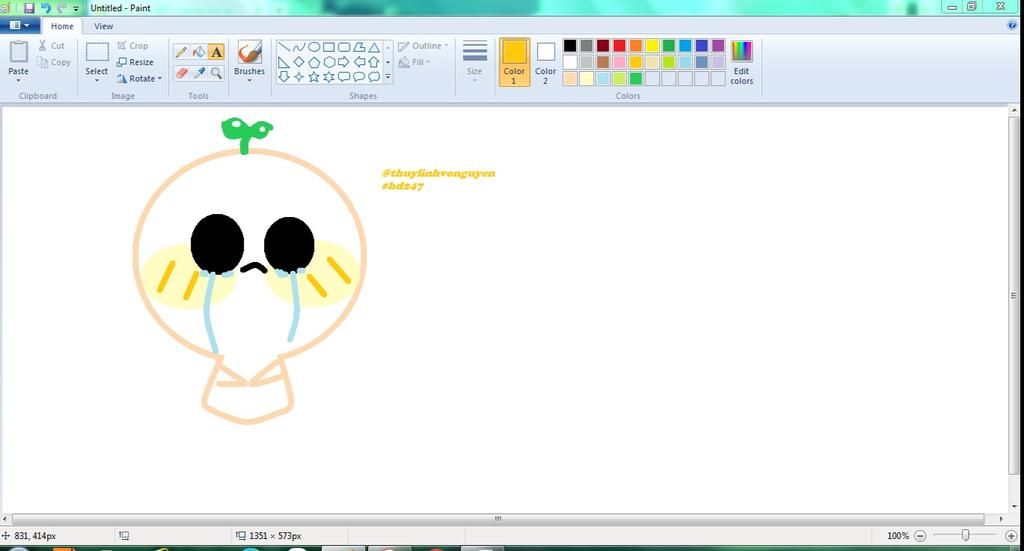Click the 100% zoom level text

(x=897, y=535)
